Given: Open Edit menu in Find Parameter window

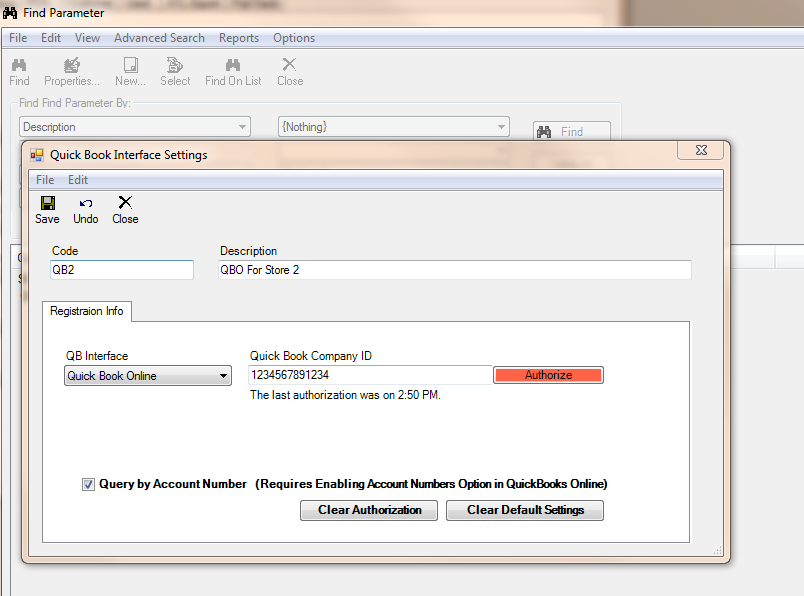Looking at the screenshot, I should click(x=51, y=38).
